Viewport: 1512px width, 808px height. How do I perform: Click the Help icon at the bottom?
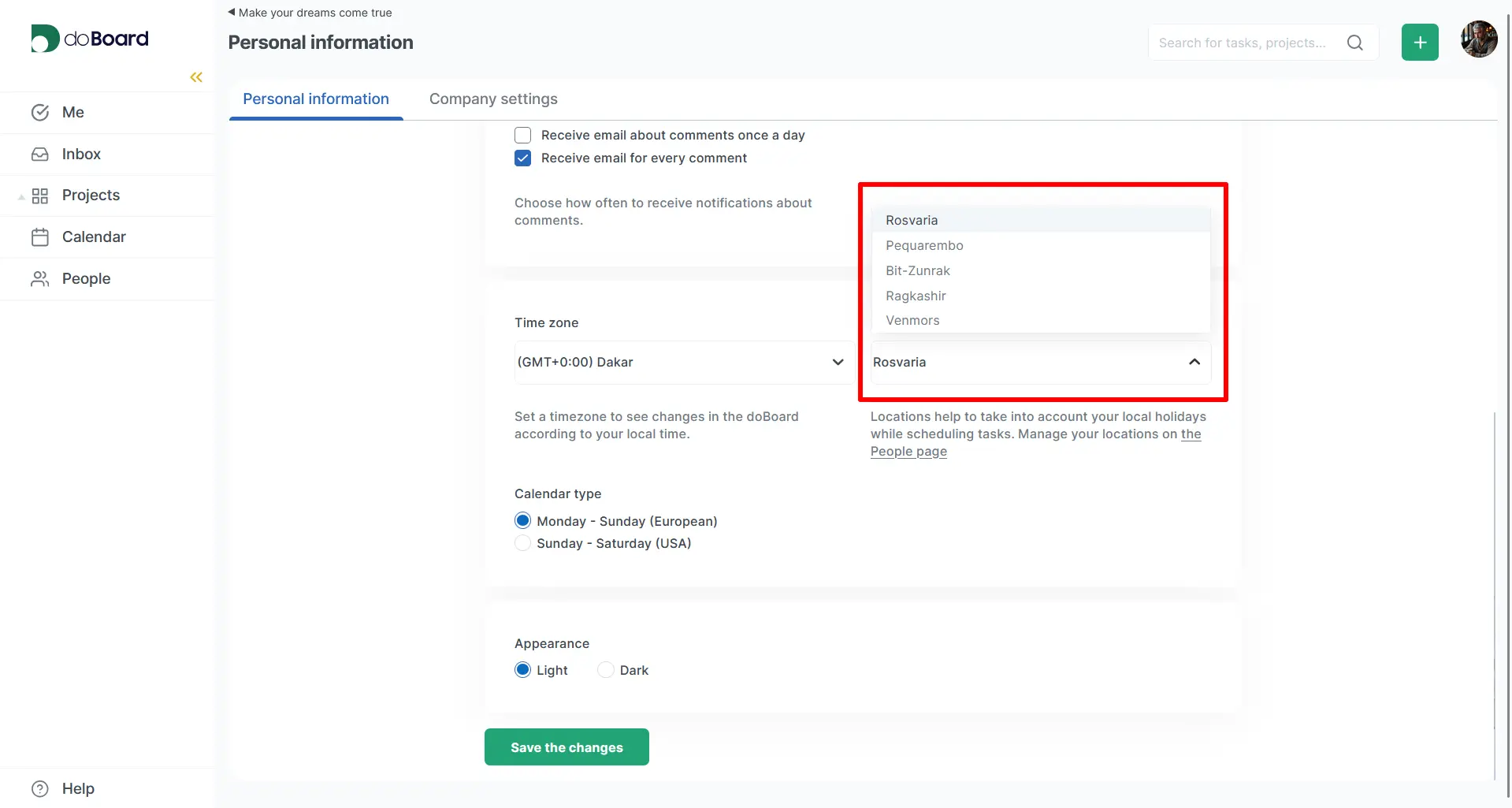click(39, 788)
